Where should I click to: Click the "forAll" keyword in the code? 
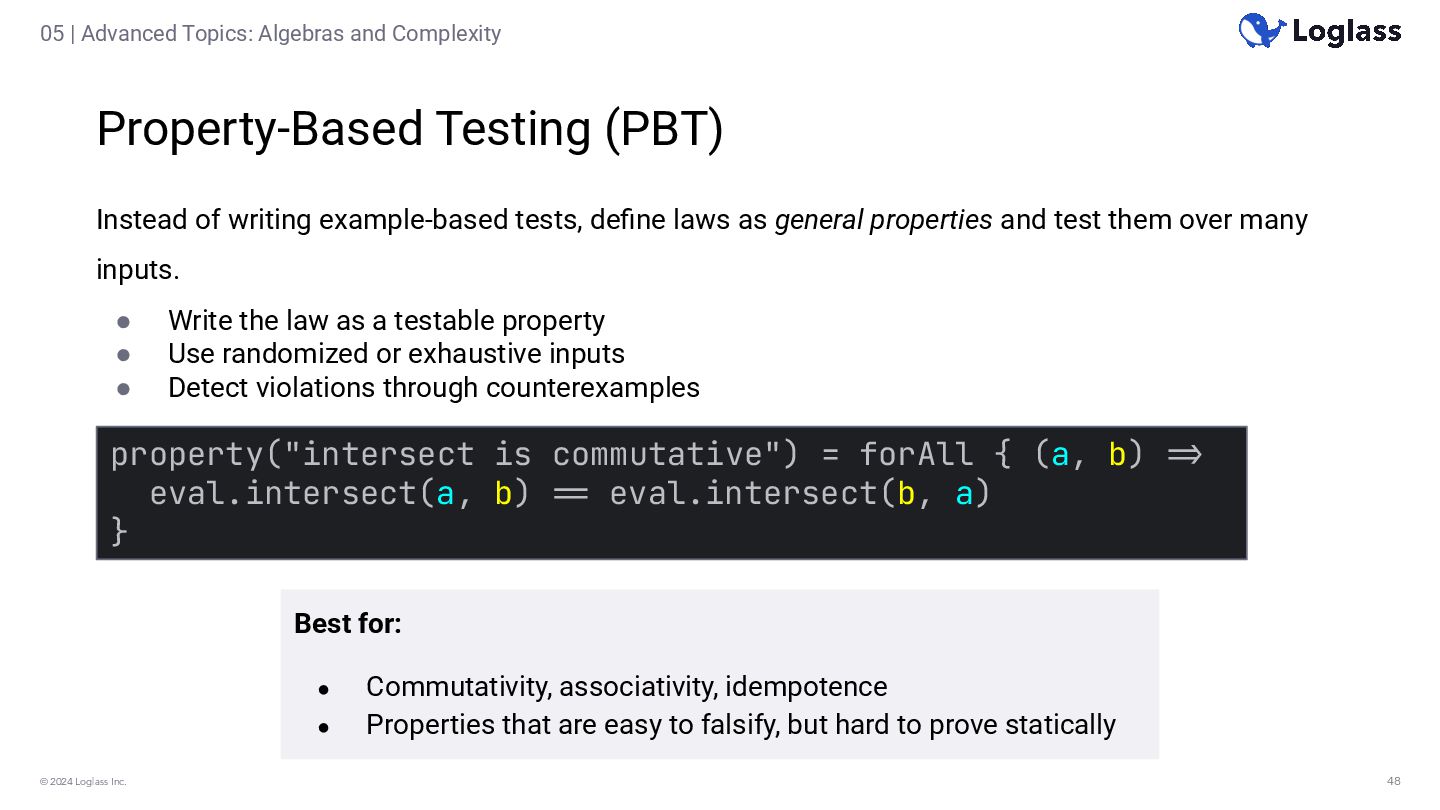[x=916, y=455]
